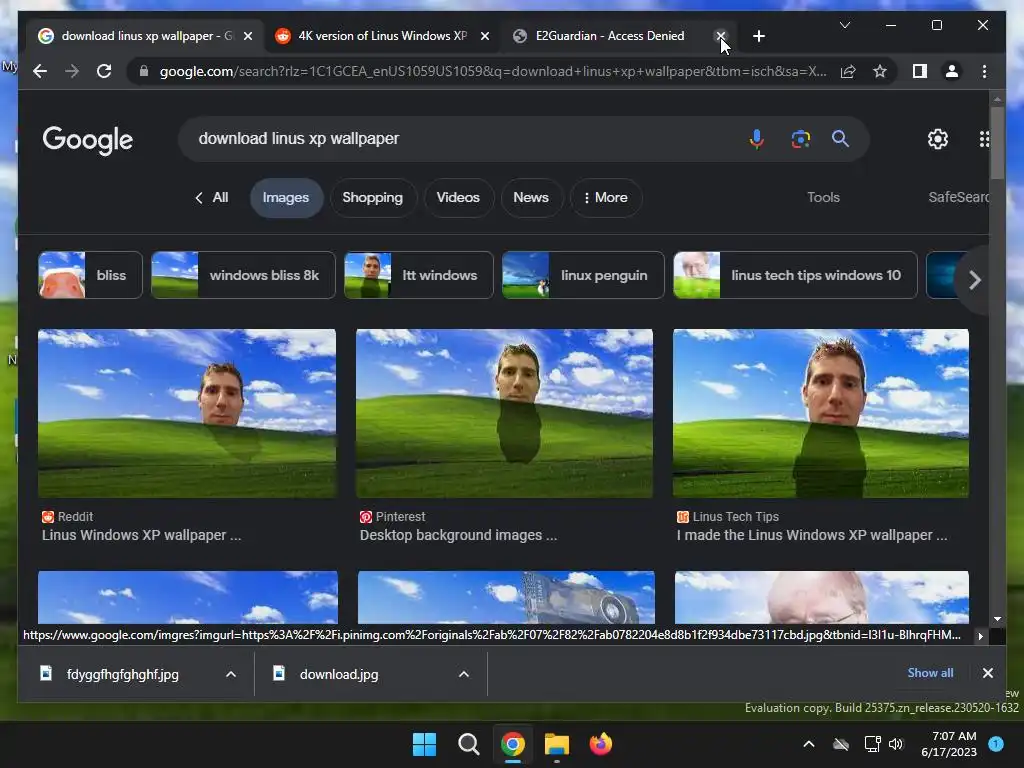1024x768 pixels.
Task: Select the windows bliss 8k chip
Action: [x=243, y=275]
